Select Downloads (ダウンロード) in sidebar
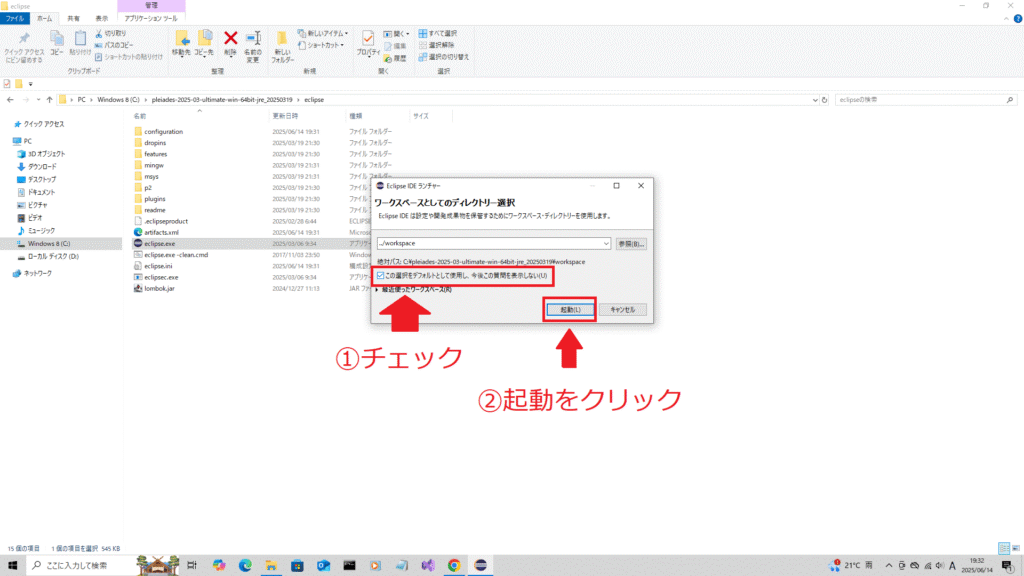 (x=42, y=167)
